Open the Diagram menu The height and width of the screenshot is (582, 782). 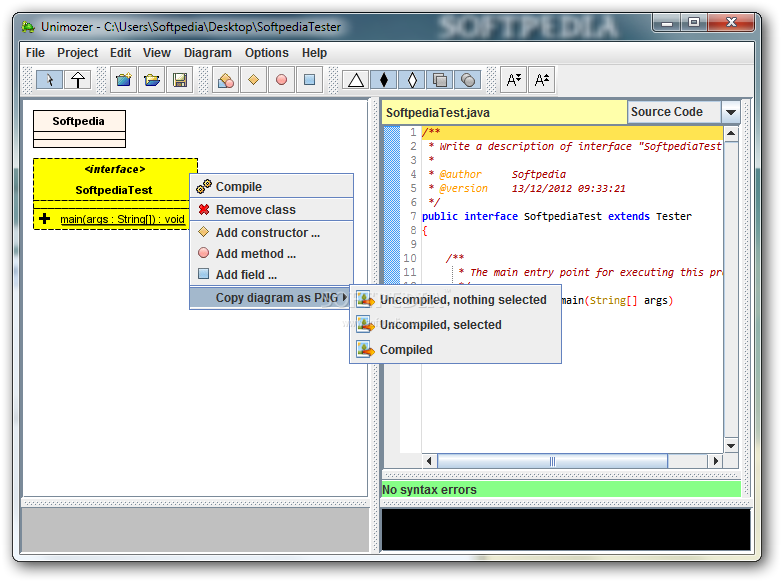pos(207,53)
